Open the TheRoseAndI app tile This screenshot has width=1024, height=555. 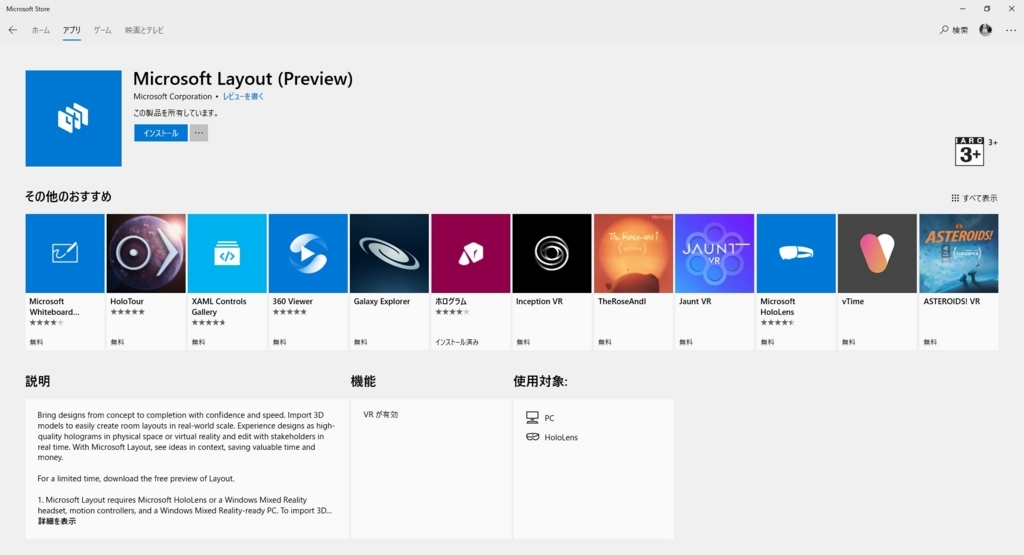point(633,281)
